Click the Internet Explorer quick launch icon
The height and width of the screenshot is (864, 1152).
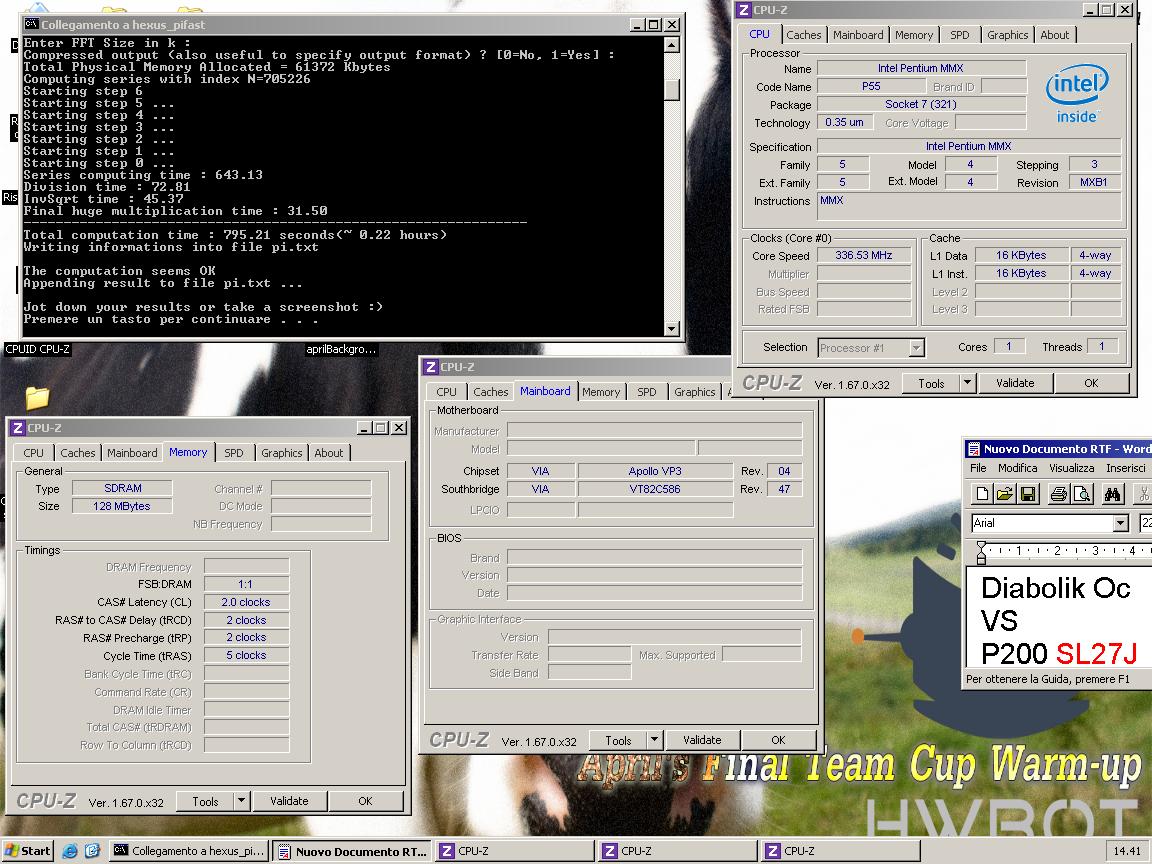70,851
